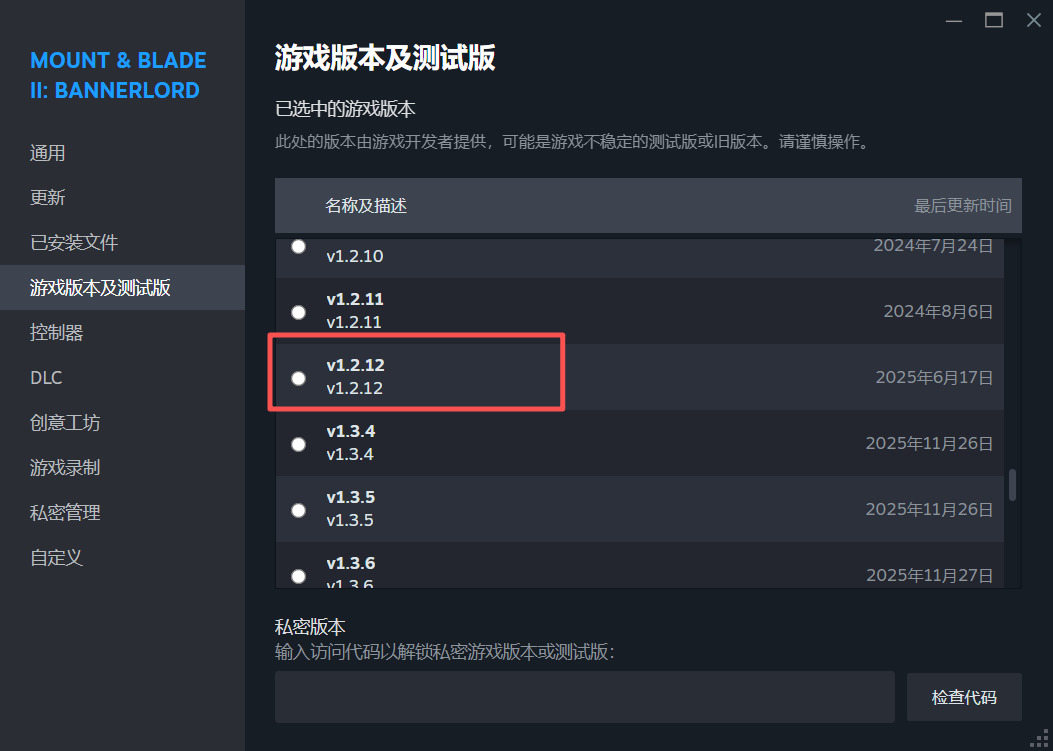1053x751 pixels.
Task: Click the version list scrollbar thumb
Action: point(1012,485)
